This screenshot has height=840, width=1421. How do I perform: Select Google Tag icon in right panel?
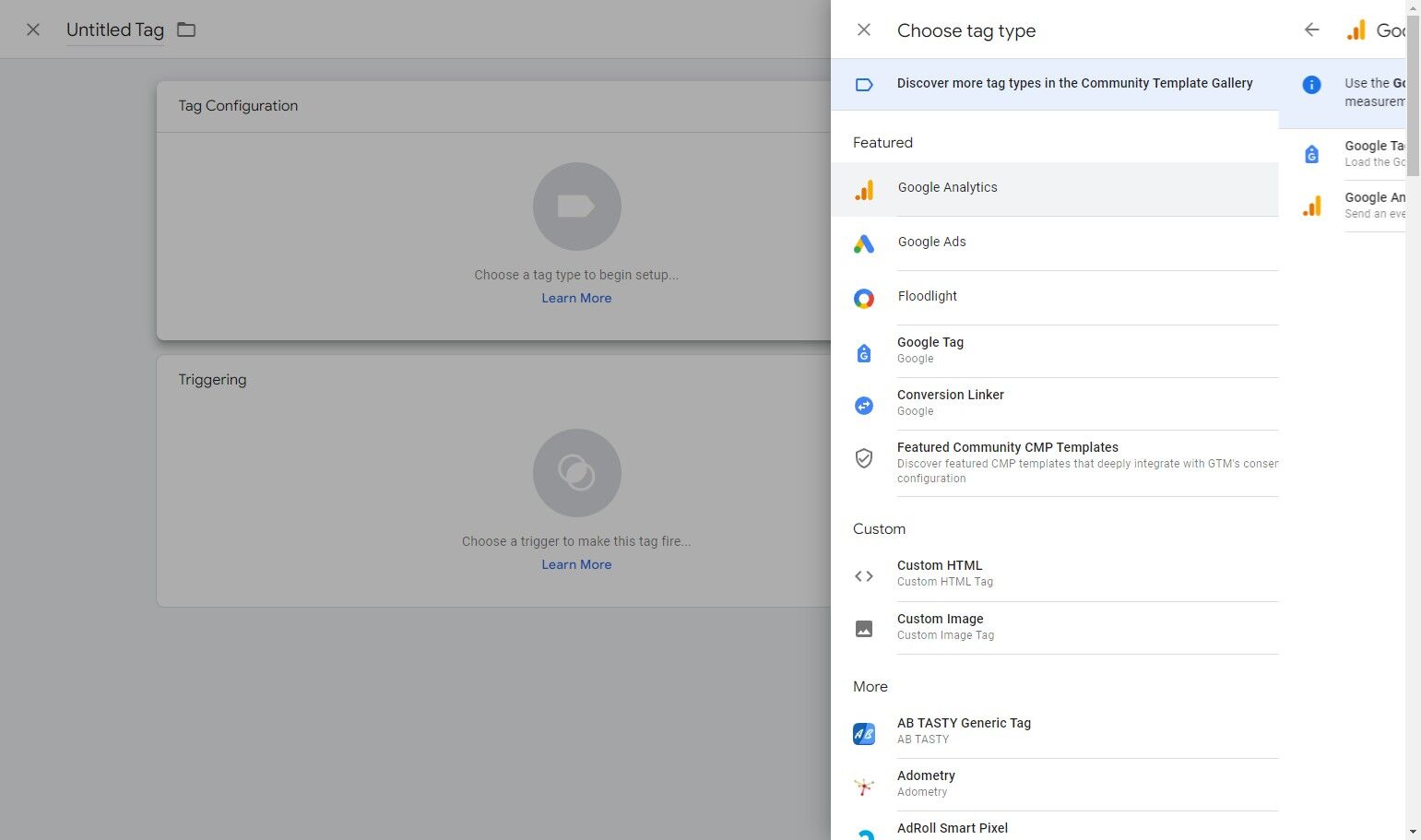tap(1311, 155)
